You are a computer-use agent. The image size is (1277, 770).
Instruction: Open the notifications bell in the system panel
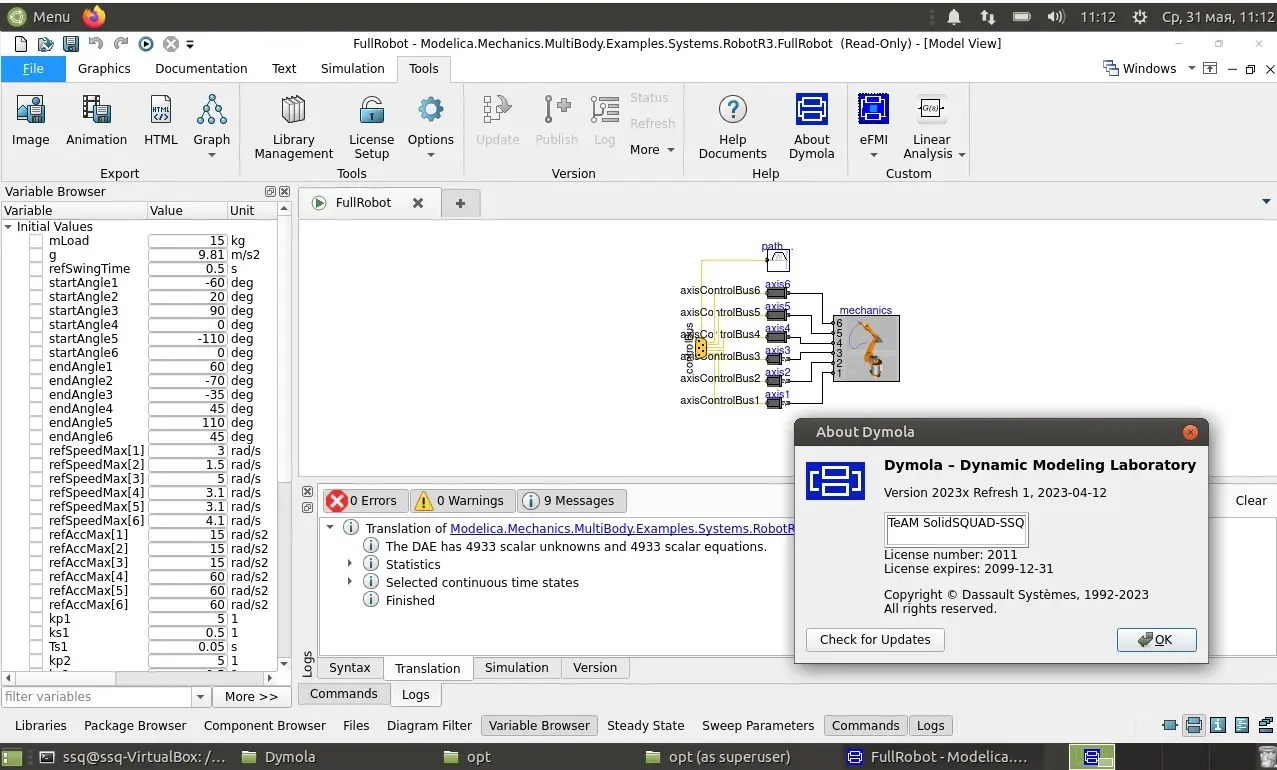pyautogui.click(x=954, y=17)
